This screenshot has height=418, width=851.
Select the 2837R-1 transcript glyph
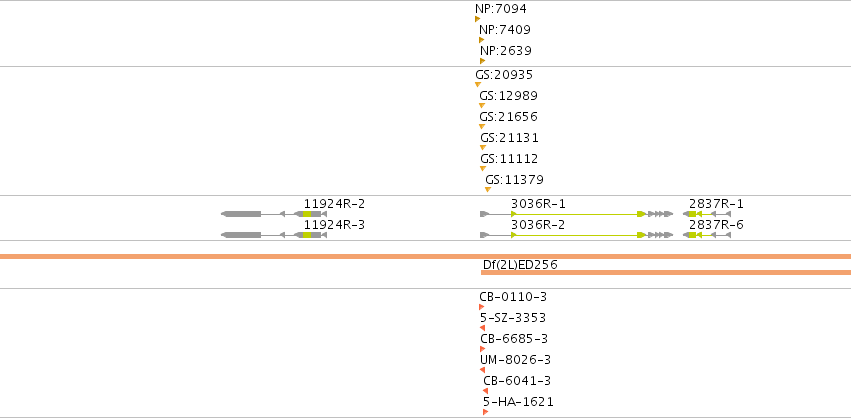pos(707,214)
